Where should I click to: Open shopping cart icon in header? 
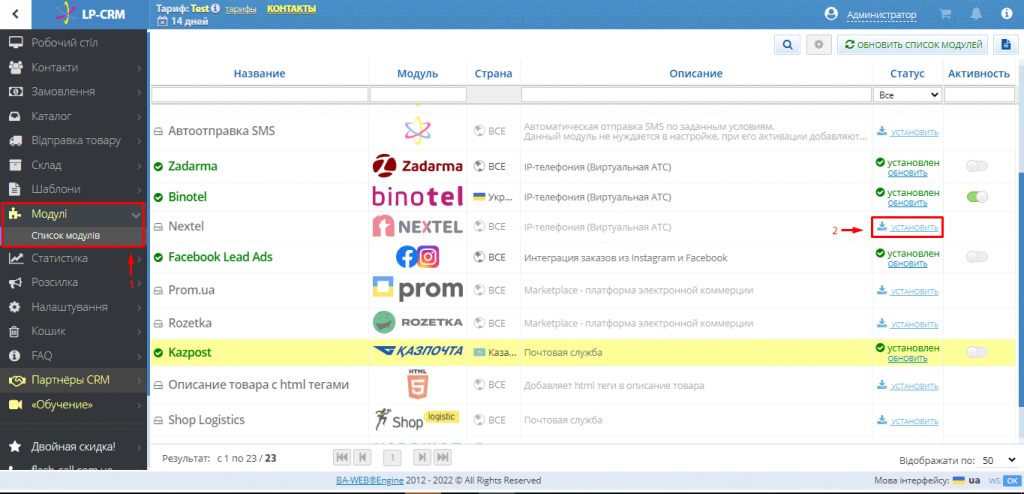coord(944,14)
